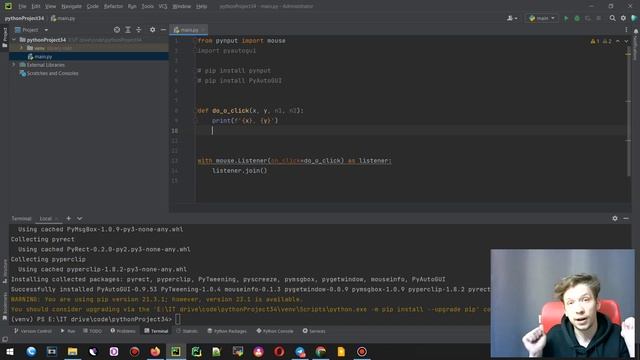Toggle Project tool window from left sidebar
Screen dimensions: 640x360
pyautogui.click(x=4, y=38)
